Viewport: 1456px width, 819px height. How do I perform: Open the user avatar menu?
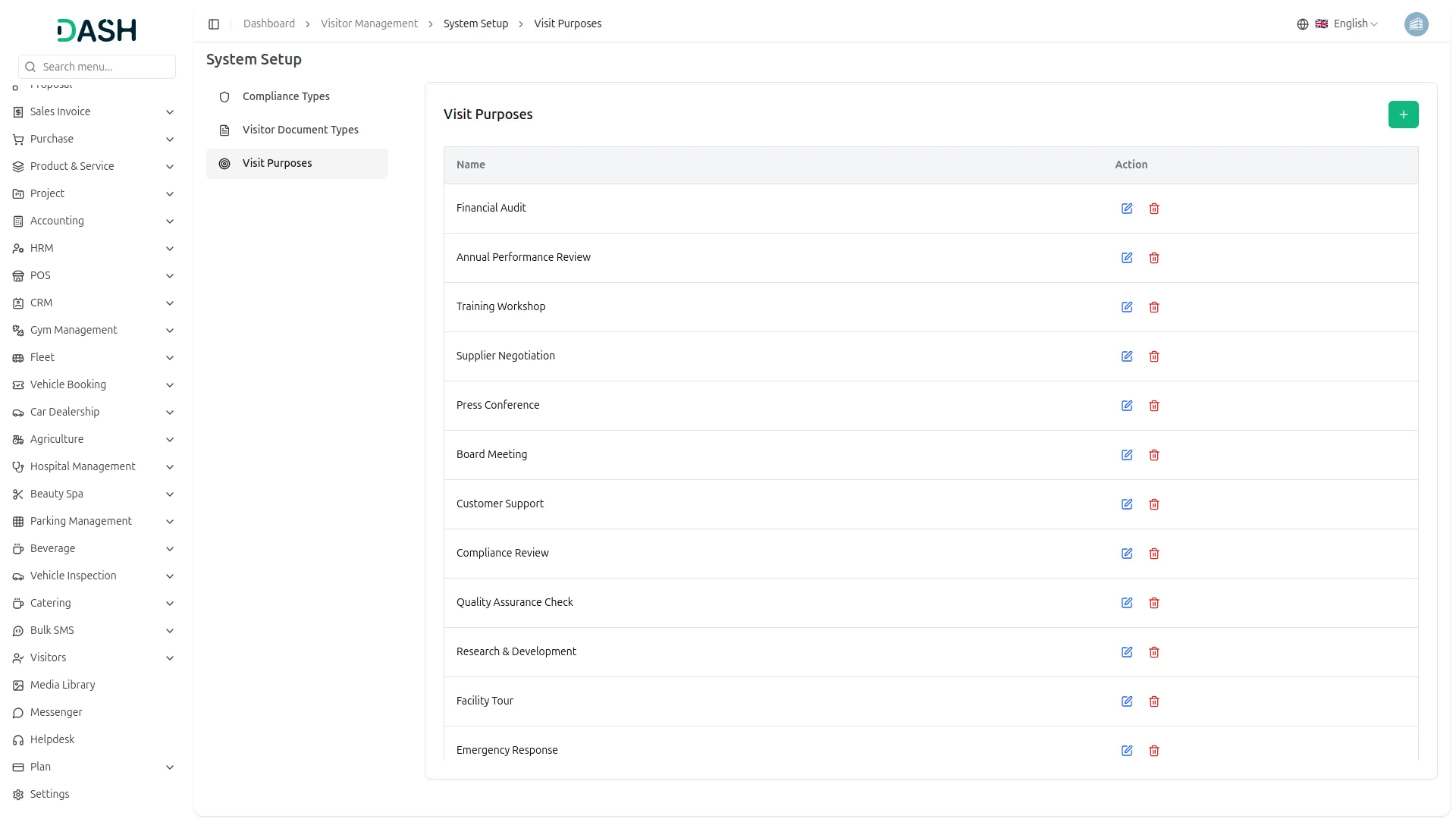[1416, 24]
